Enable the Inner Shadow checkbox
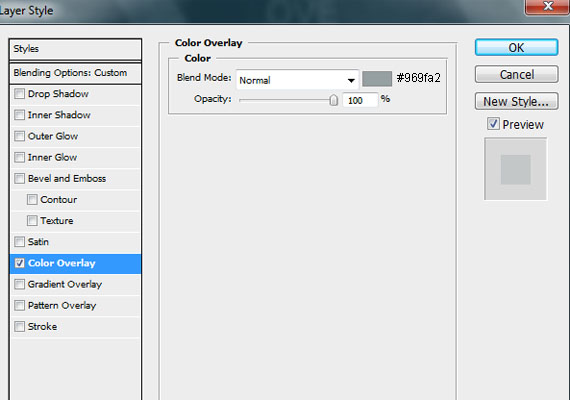 19,115
